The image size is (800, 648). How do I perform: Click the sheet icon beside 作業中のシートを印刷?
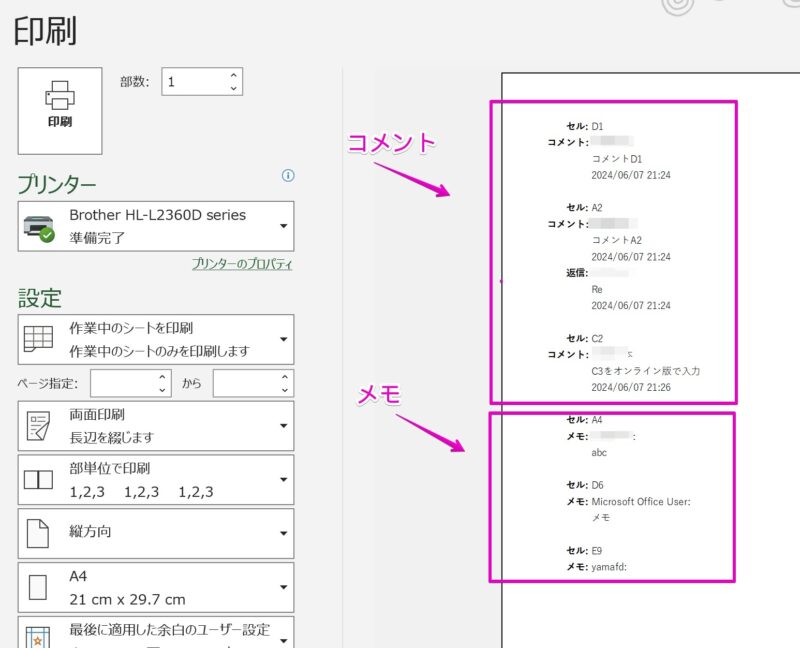[37, 339]
